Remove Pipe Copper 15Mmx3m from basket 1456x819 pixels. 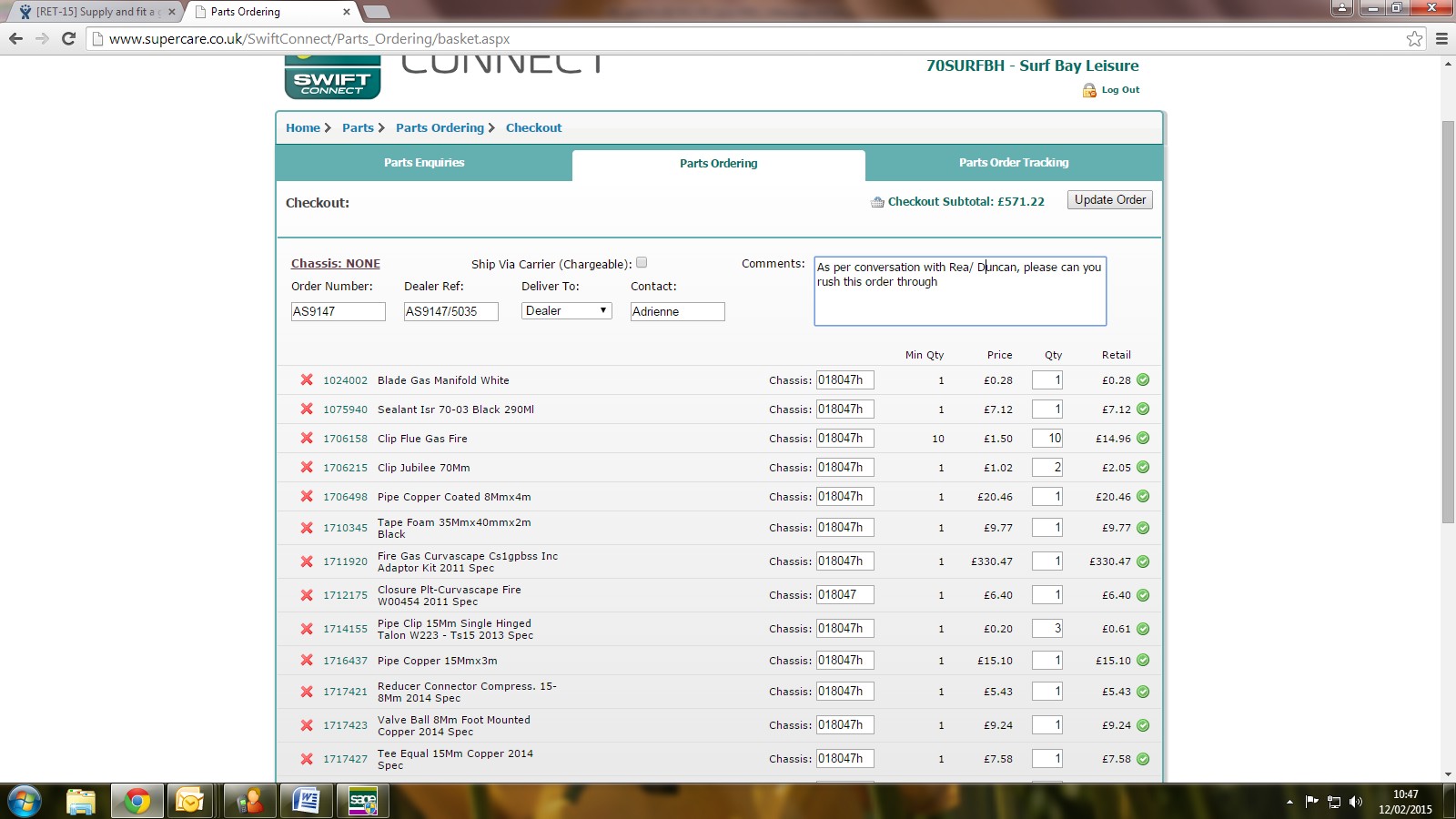click(x=307, y=661)
